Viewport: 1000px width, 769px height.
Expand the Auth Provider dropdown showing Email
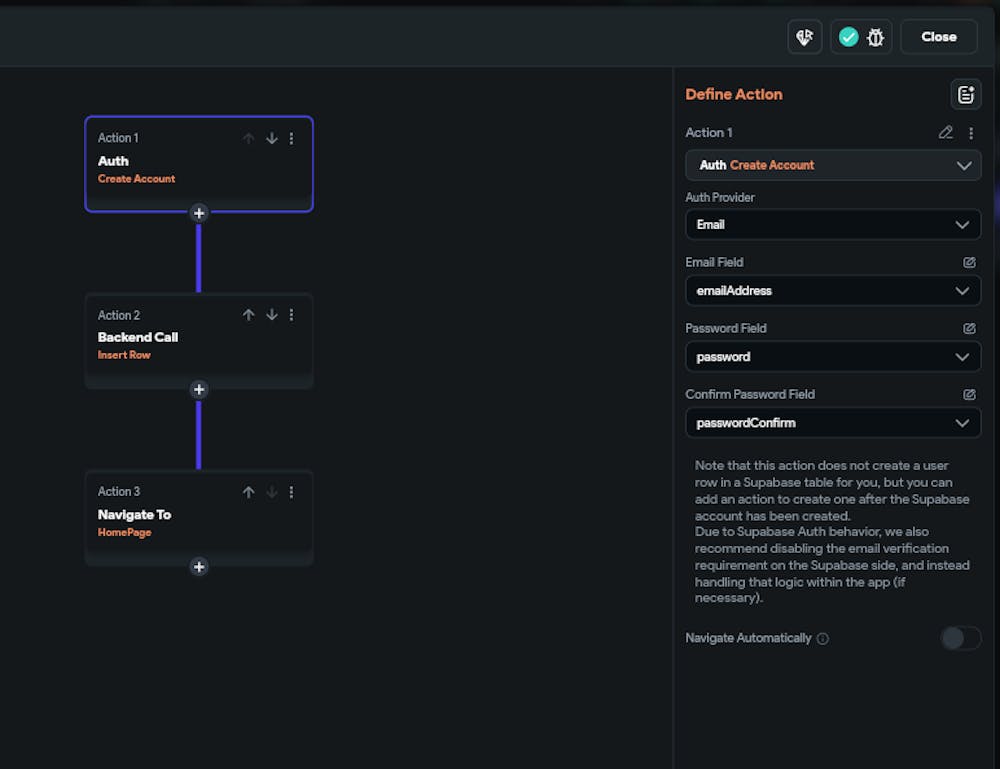point(833,225)
